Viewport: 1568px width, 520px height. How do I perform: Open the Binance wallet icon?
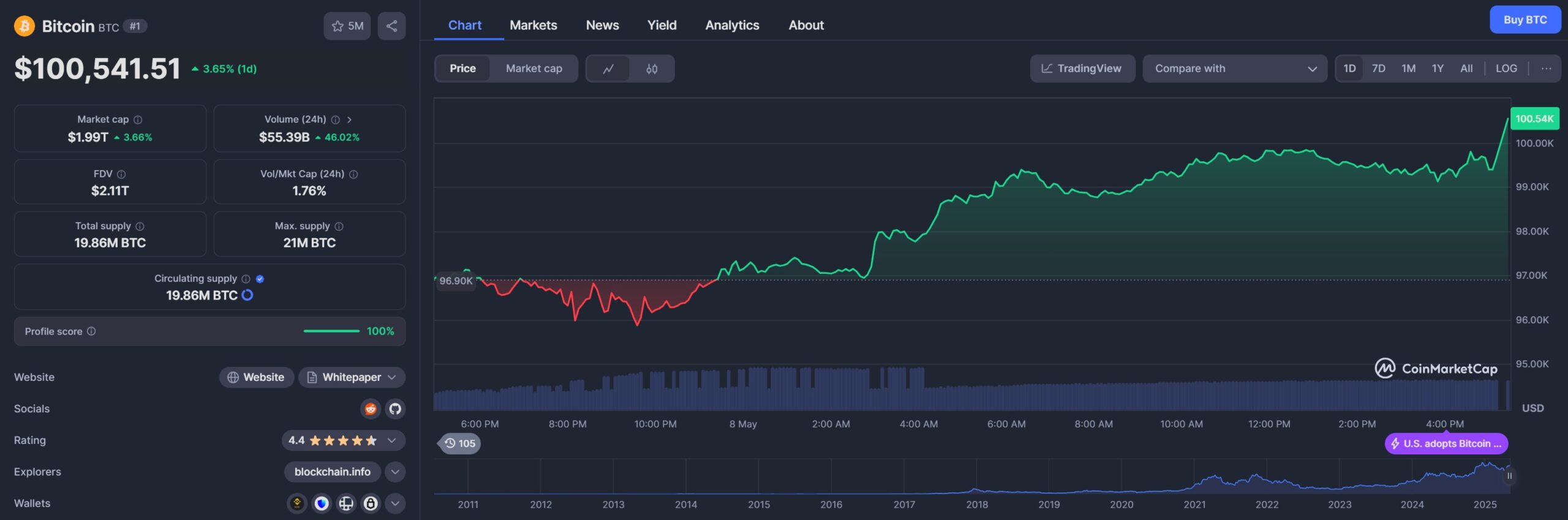[x=297, y=503]
